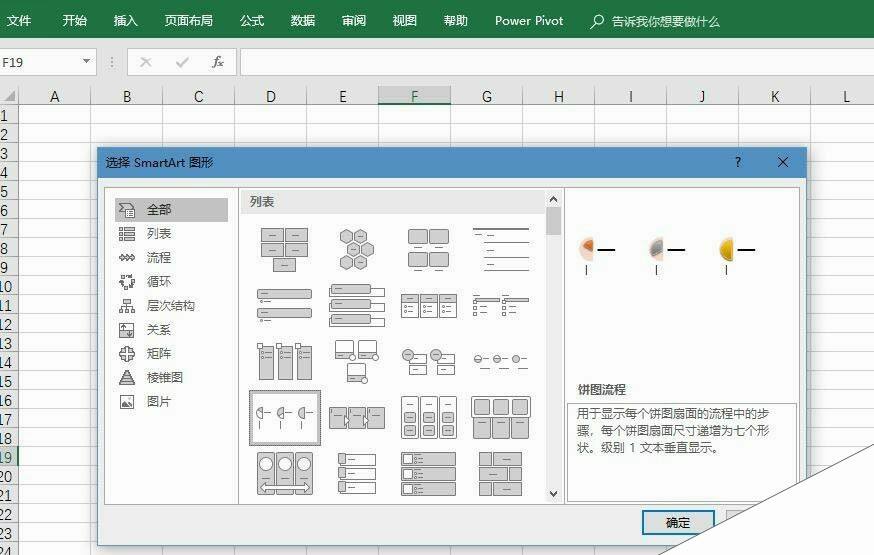Expand the Name Box dropdown arrow
This screenshot has height=555, width=874.
86,62
